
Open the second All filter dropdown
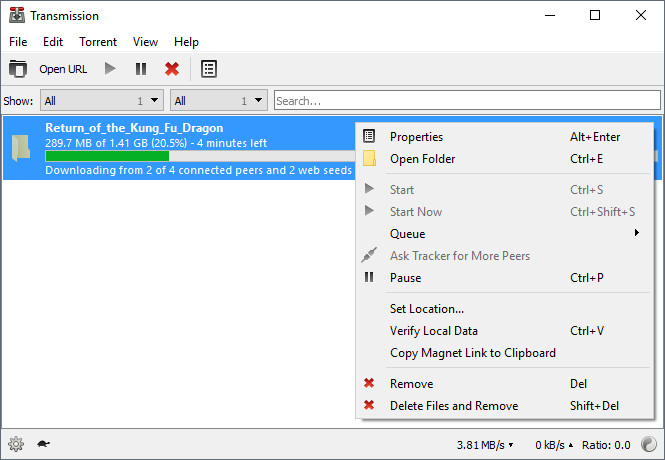(219, 100)
